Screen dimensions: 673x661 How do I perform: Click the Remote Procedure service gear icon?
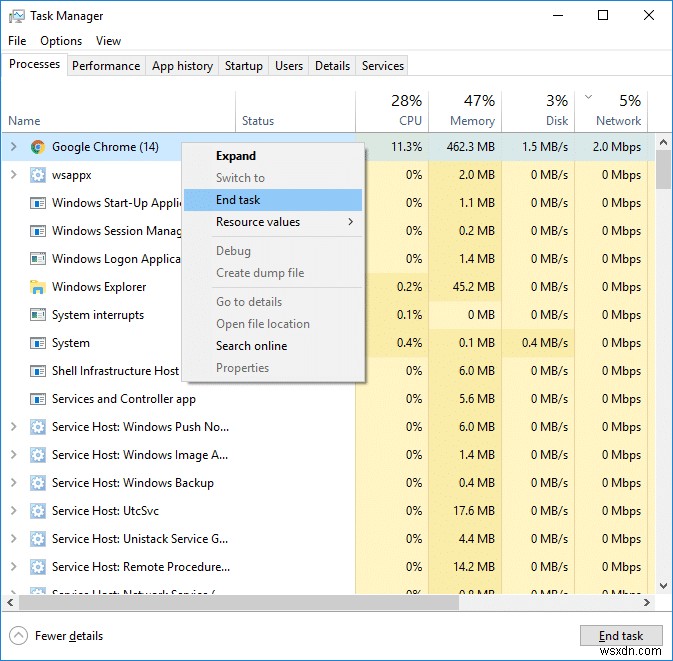[x=38, y=567]
